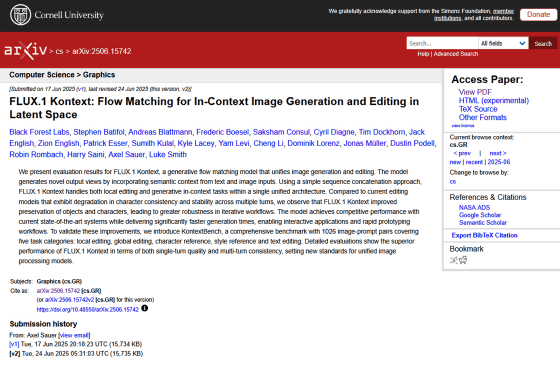Click the Search button
The width and height of the screenshot is (560, 365).
[x=543, y=43]
